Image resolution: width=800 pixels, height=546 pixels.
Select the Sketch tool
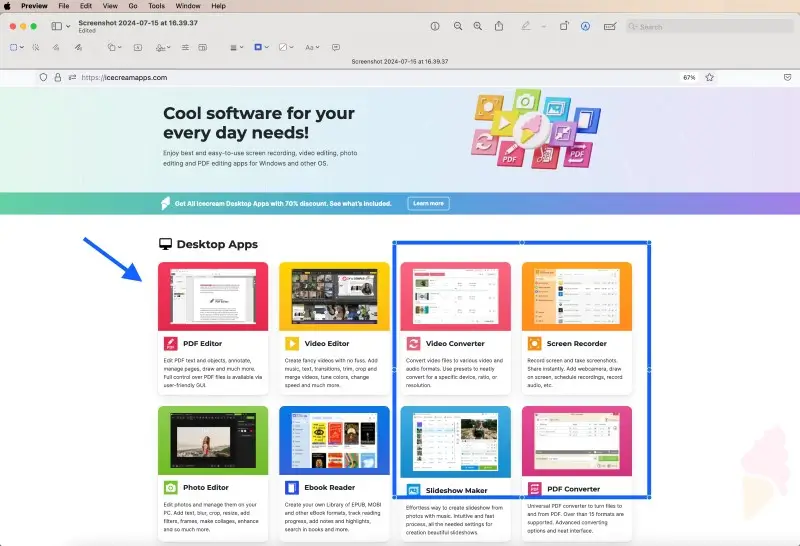(x=56, y=47)
